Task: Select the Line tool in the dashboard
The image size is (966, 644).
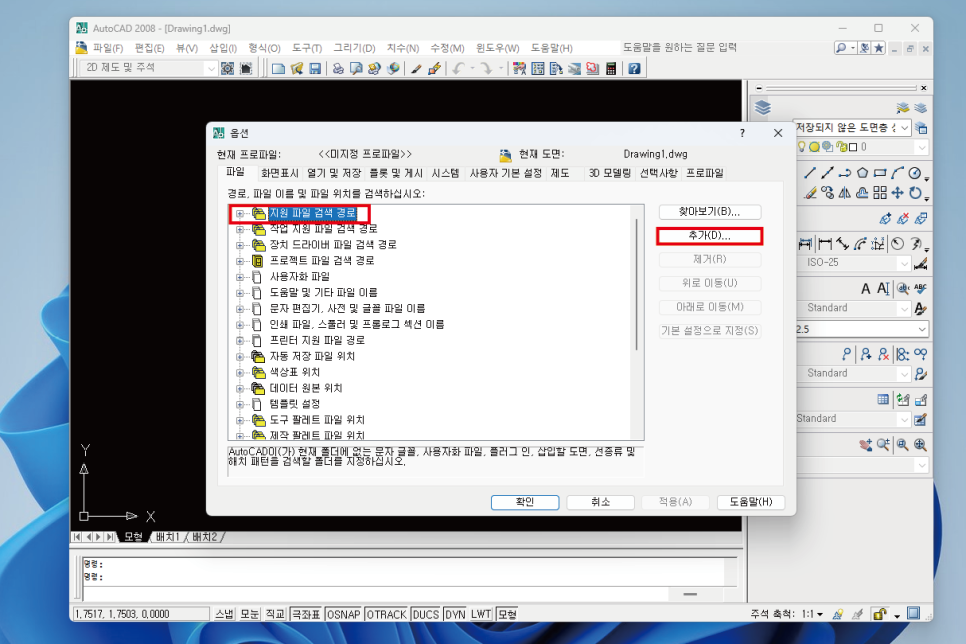Action: click(x=810, y=173)
